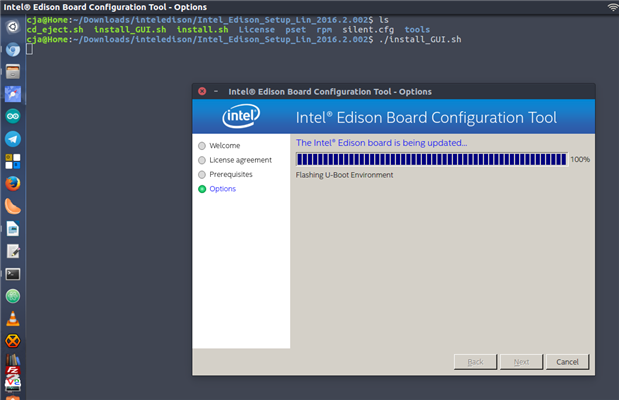The width and height of the screenshot is (619, 400).
Task: Open FileZilla from the launcher
Action: click(13, 364)
